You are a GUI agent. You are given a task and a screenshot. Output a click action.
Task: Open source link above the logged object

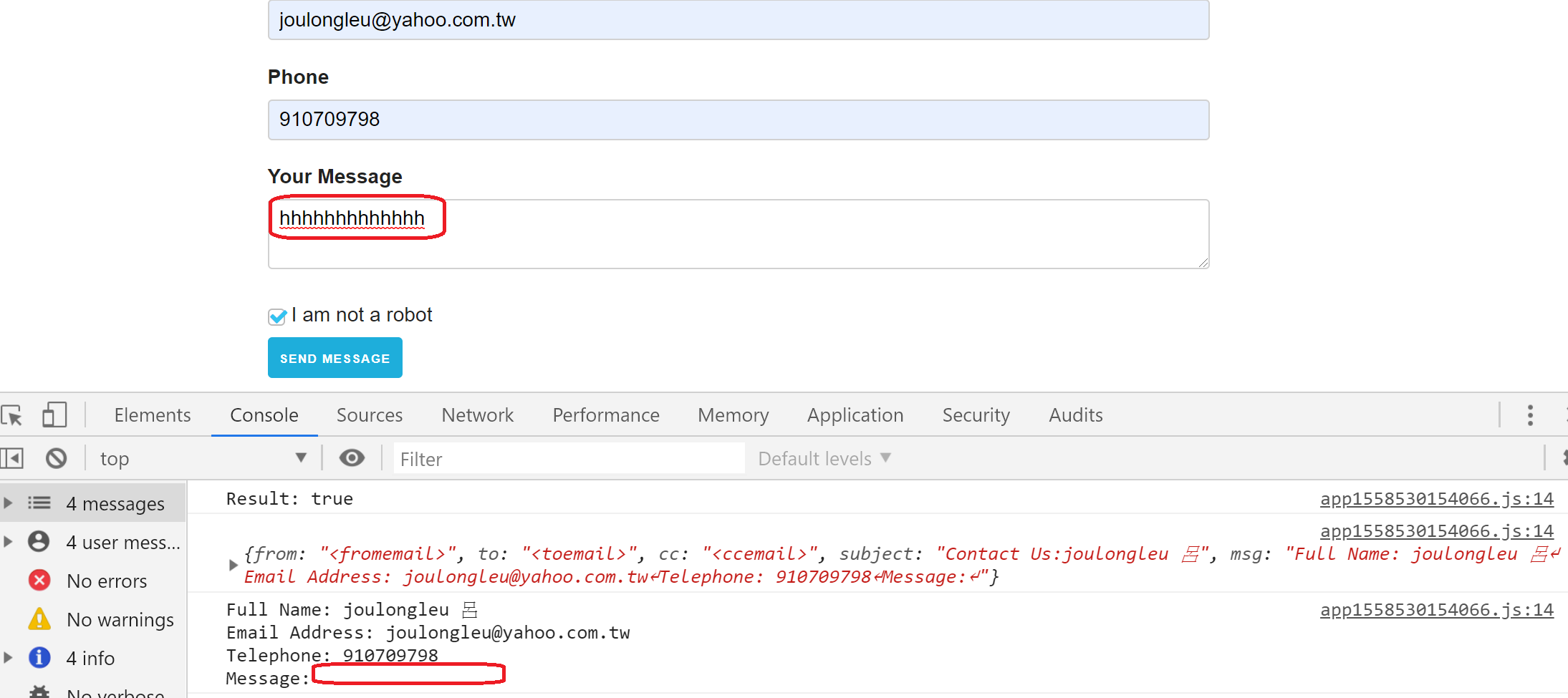(1437, 531)
